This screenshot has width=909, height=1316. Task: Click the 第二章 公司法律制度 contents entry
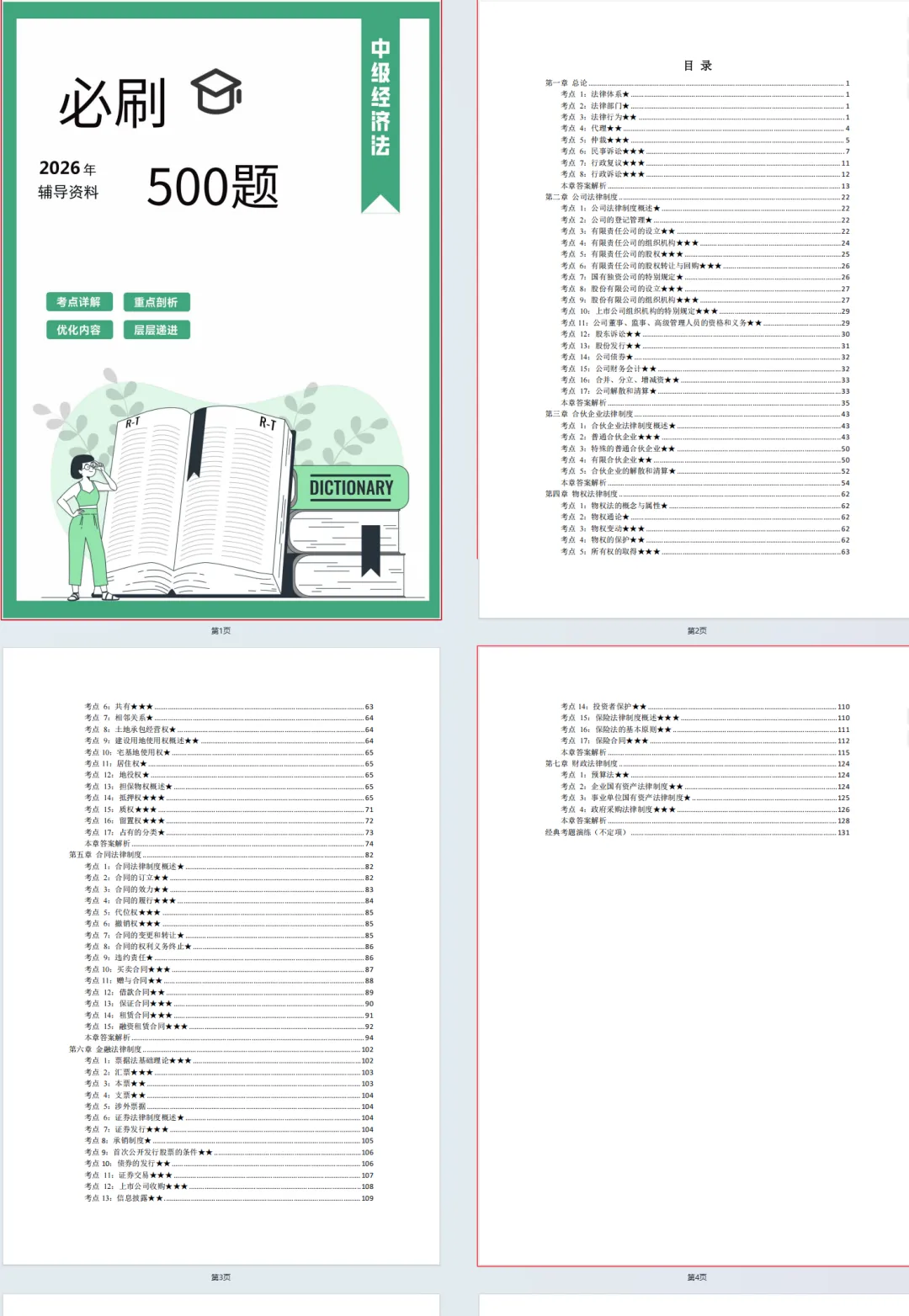(697, 197)
